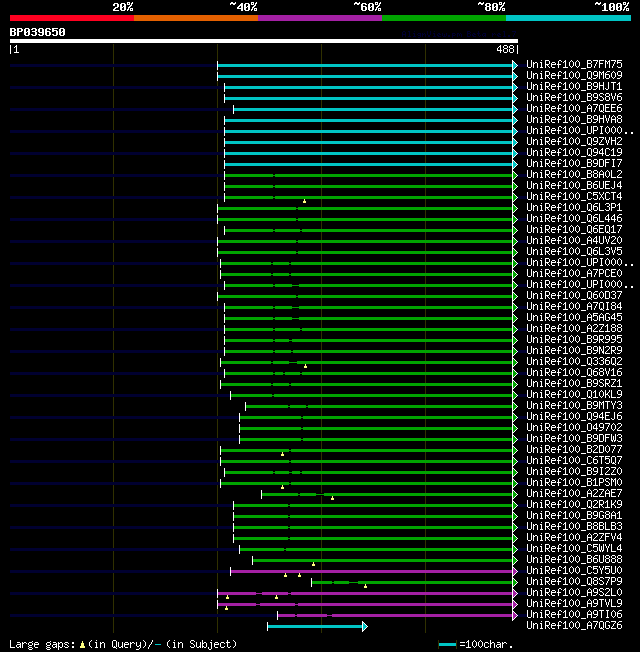Click the arrowhead at the end of the UniRef100_B7FM75 bar

tap(515, 65)
